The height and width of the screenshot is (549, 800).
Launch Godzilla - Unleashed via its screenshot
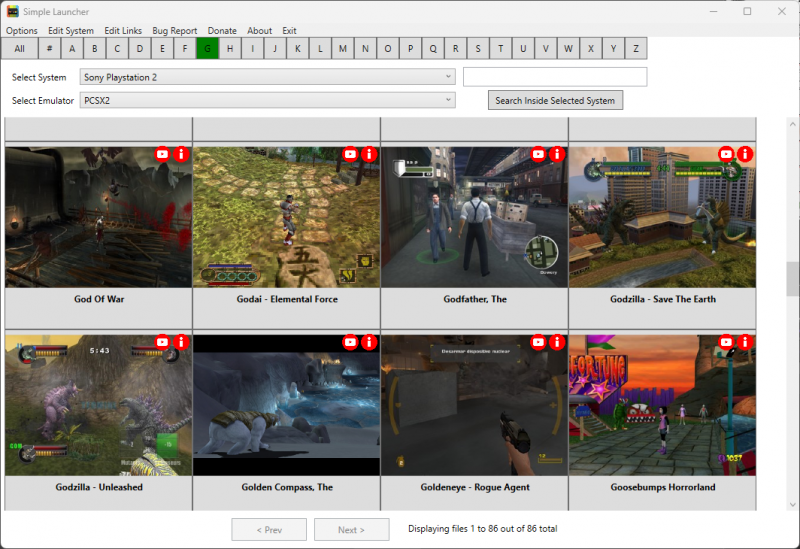tap(98, 406)
